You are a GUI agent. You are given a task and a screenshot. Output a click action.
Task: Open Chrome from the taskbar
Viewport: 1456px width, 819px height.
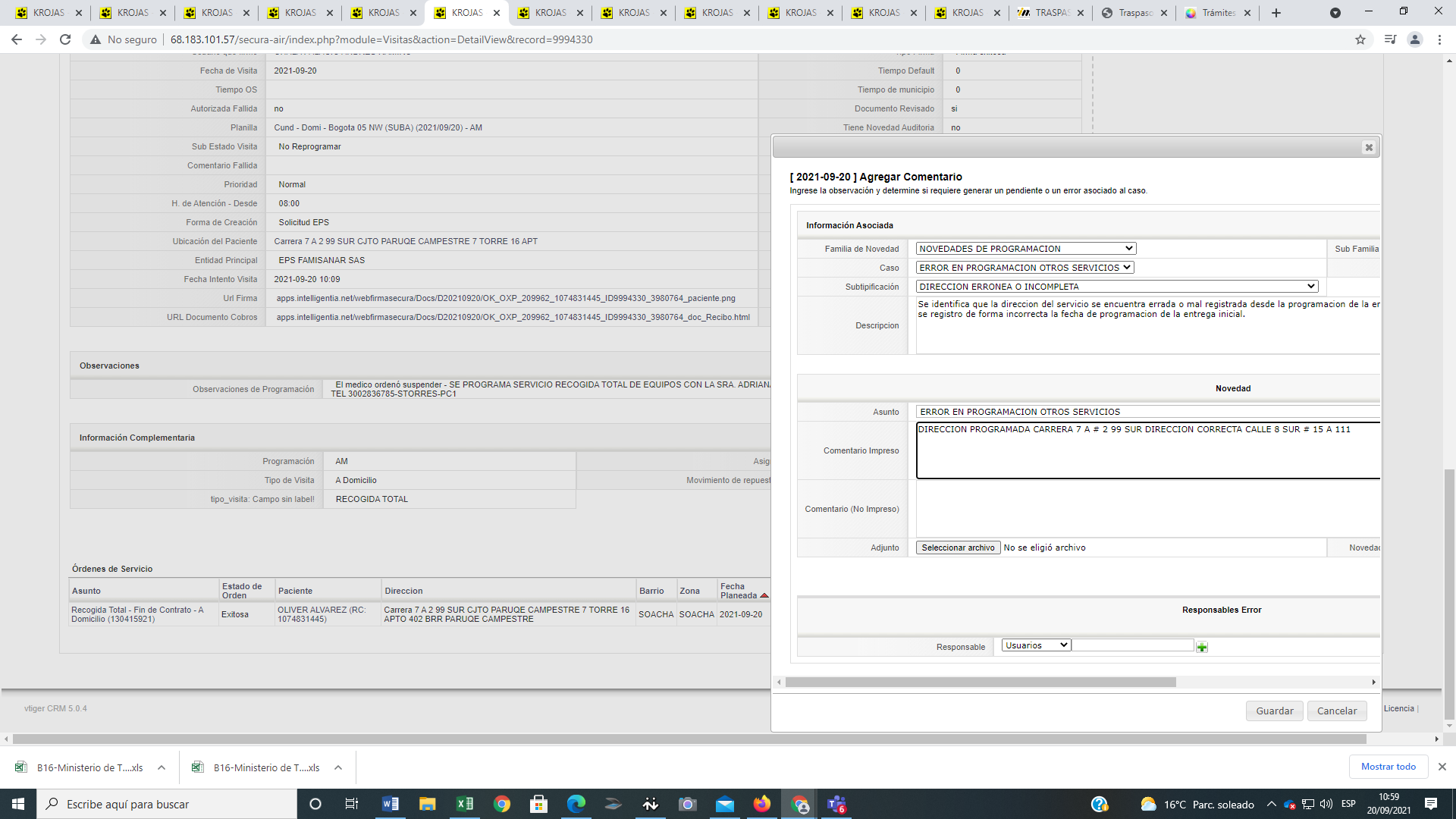pyautogui.click(x=502, y=804)
